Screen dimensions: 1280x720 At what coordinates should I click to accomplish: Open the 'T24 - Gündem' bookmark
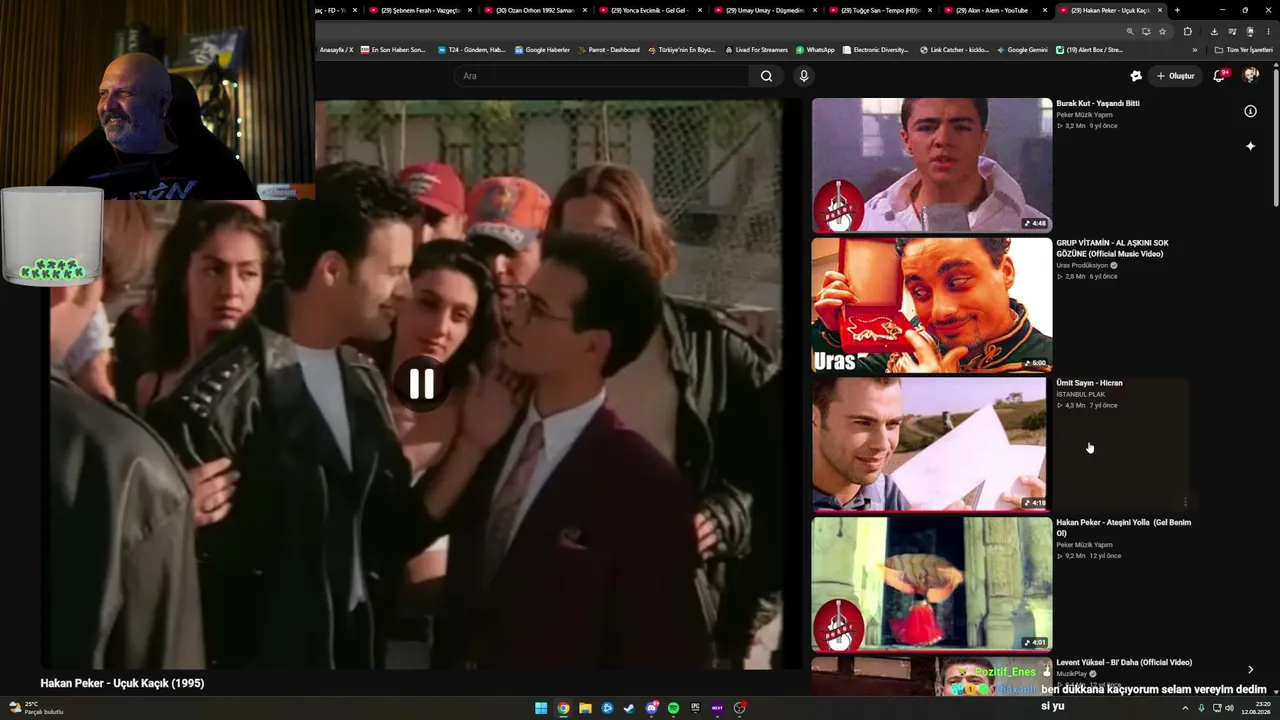point(472,49)
